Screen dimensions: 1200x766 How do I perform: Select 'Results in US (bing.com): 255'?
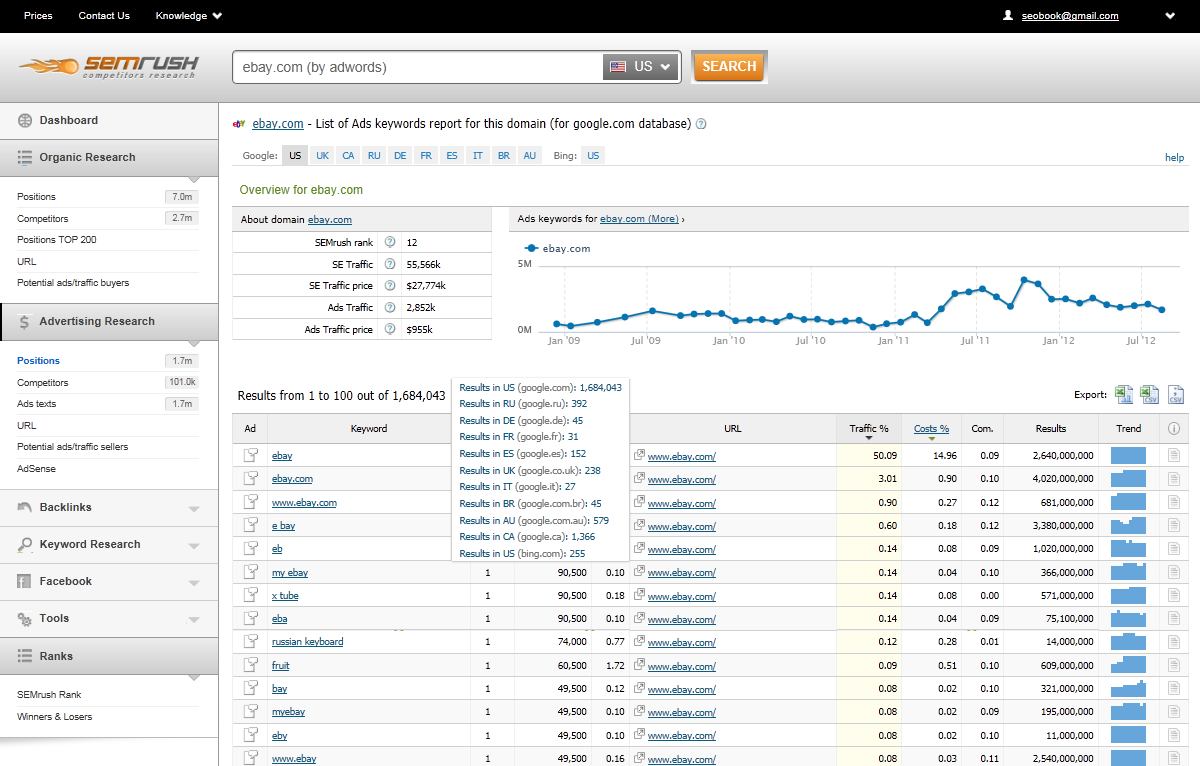(522, 553)
